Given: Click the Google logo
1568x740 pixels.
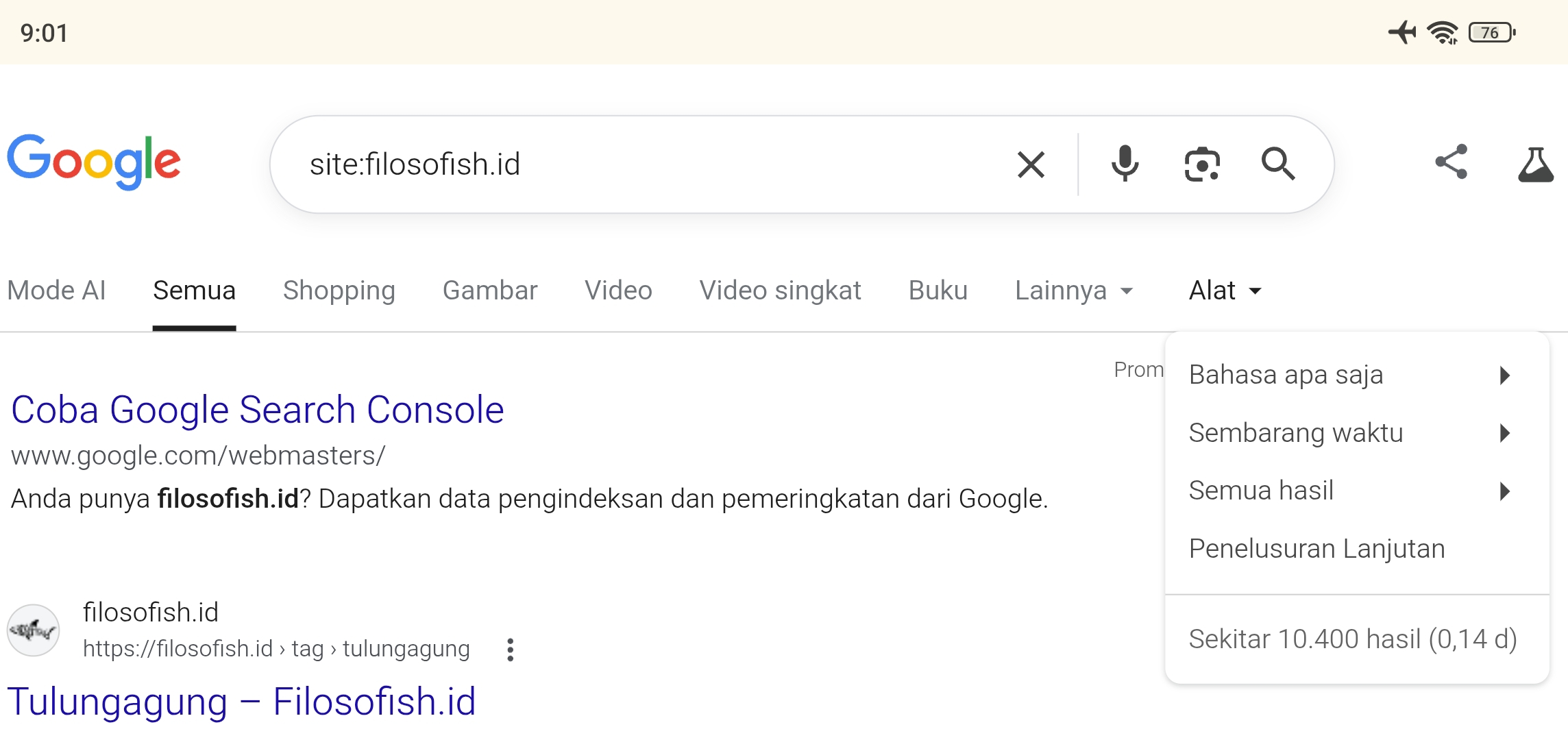Looking at the screenshot, I should tap(94, 162).
